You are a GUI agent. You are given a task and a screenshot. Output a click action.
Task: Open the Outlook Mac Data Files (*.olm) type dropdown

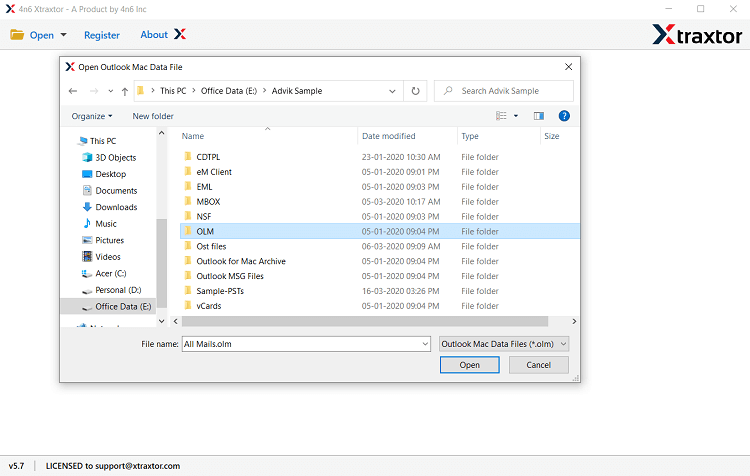(504, 344)
